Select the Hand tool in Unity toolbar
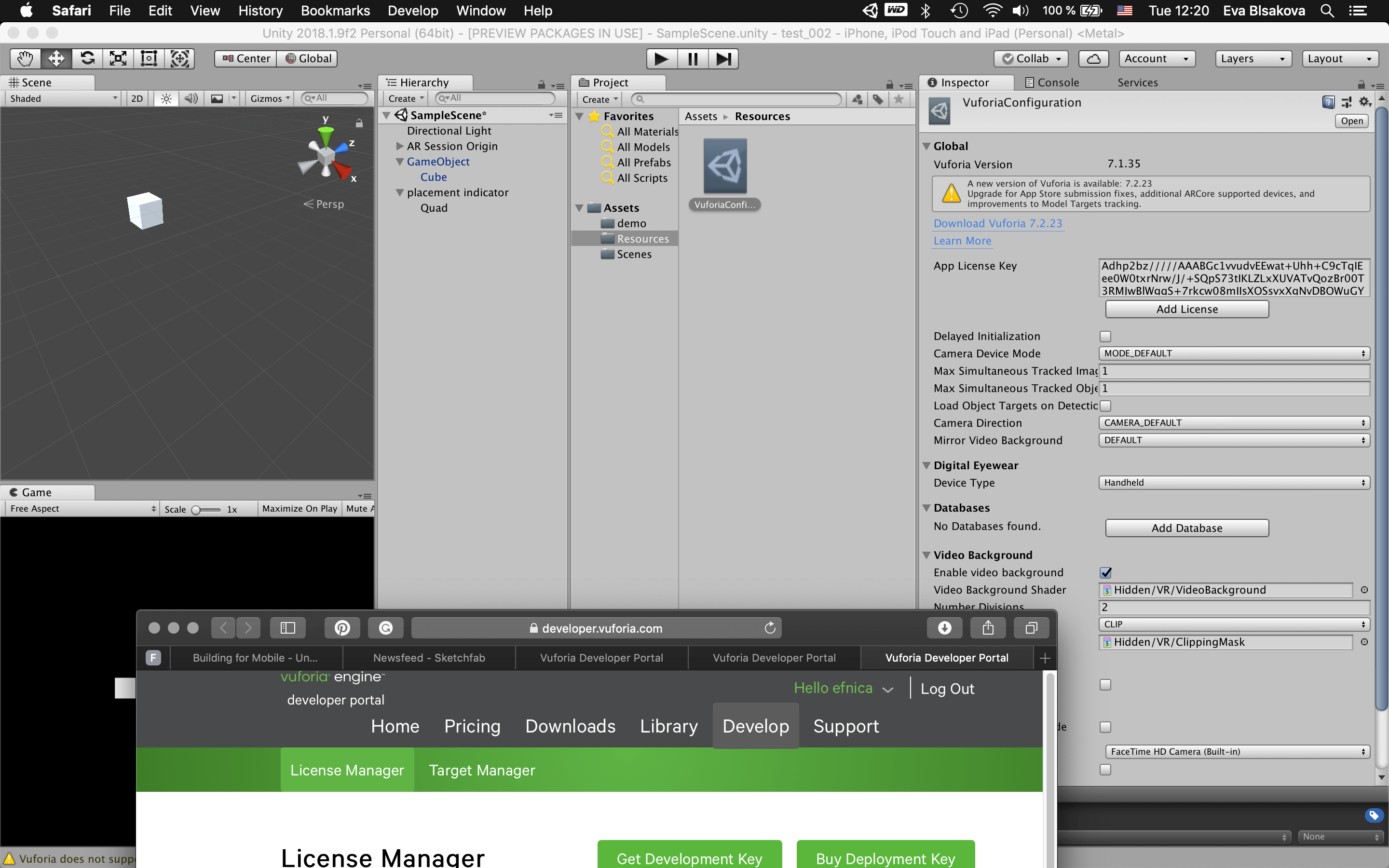The image size is (1389, 868). click(x=25, y=58)
